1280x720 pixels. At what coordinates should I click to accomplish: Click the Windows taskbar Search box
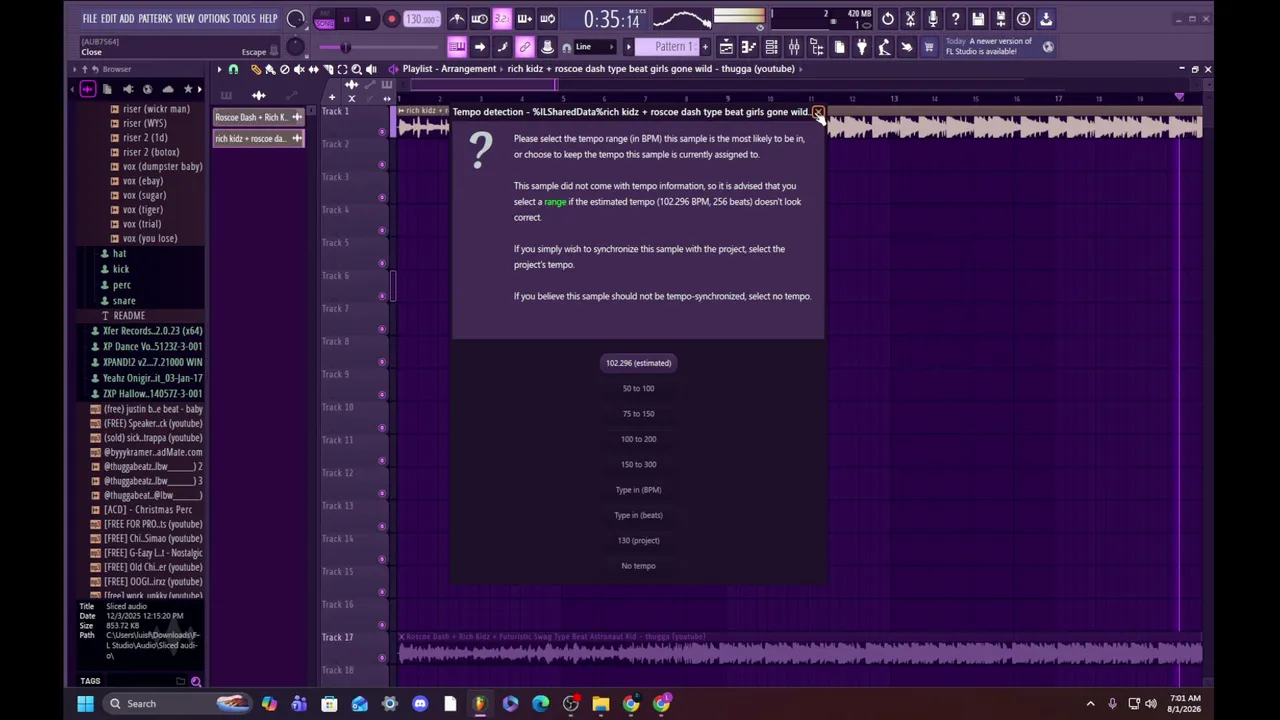(x=180, y=704)
